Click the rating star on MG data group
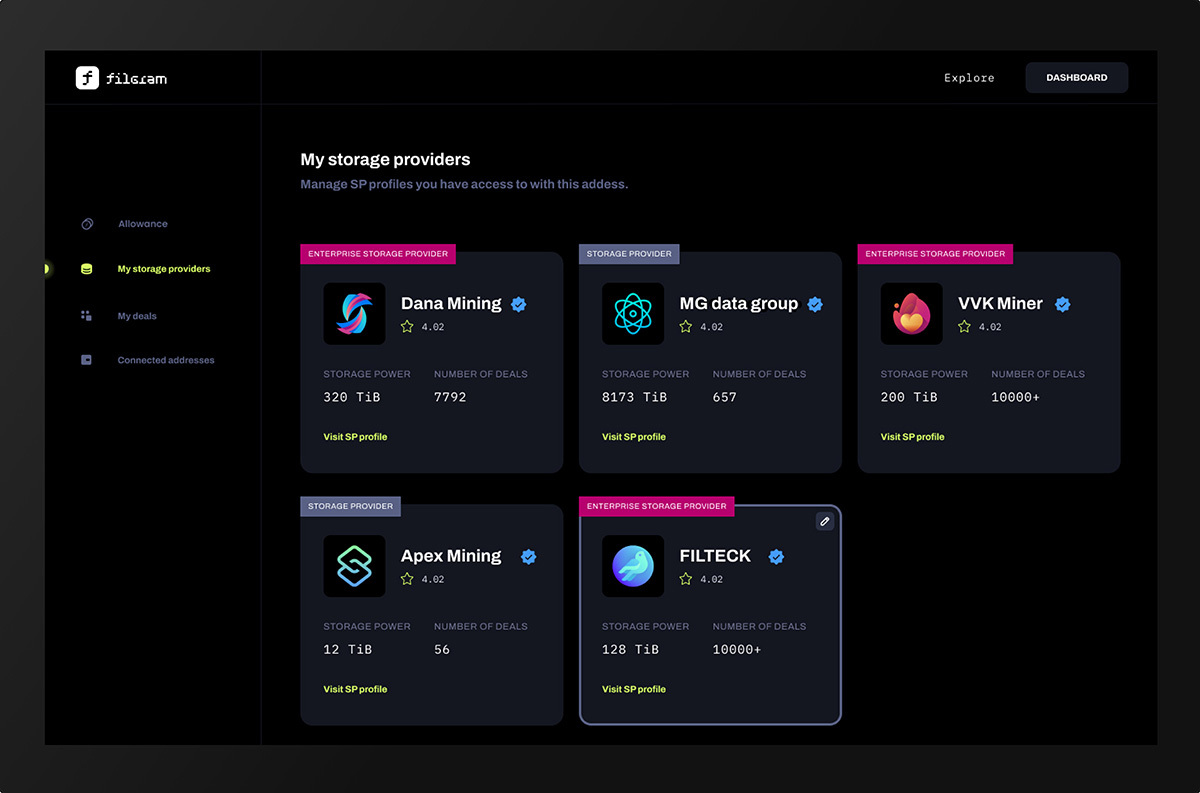The image size is (1200, 793). pos(685,326)
